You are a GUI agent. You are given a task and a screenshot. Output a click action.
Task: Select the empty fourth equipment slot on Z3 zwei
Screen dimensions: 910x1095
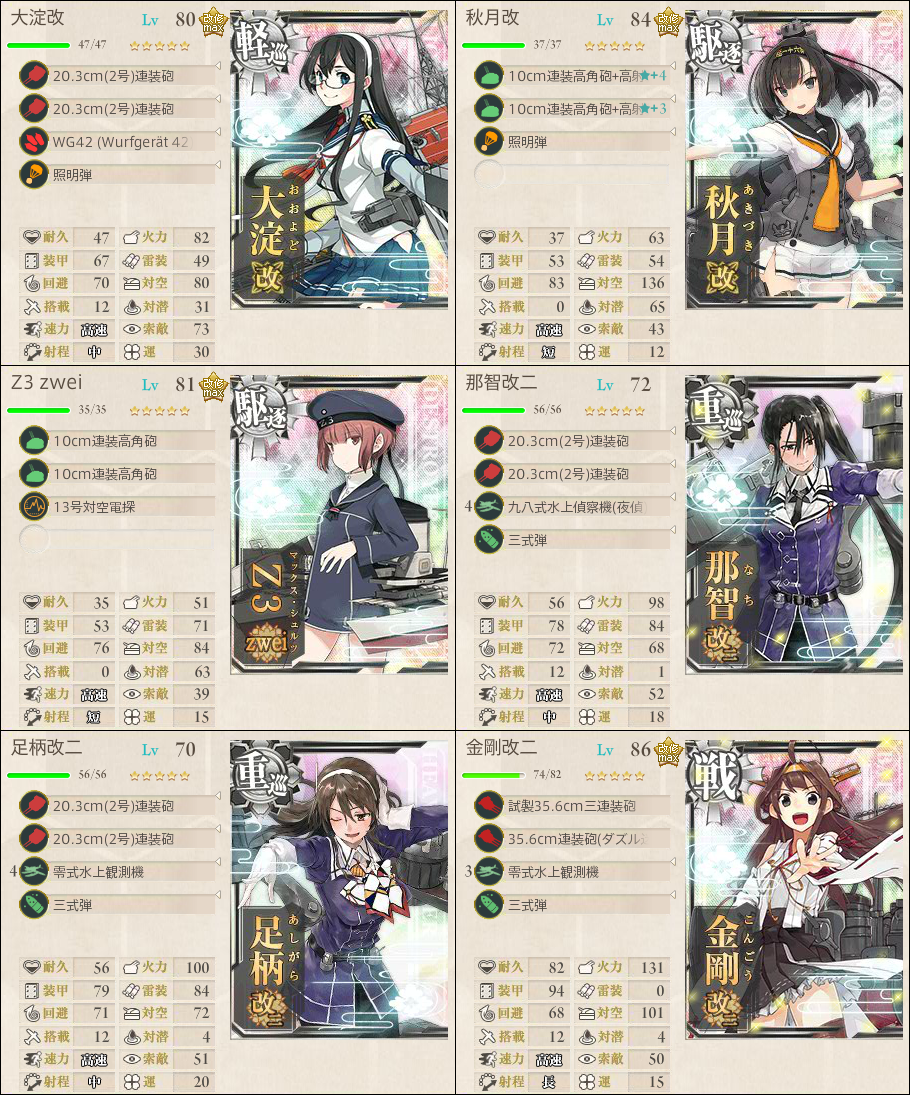pyautogui.click(x=117, y=538)
